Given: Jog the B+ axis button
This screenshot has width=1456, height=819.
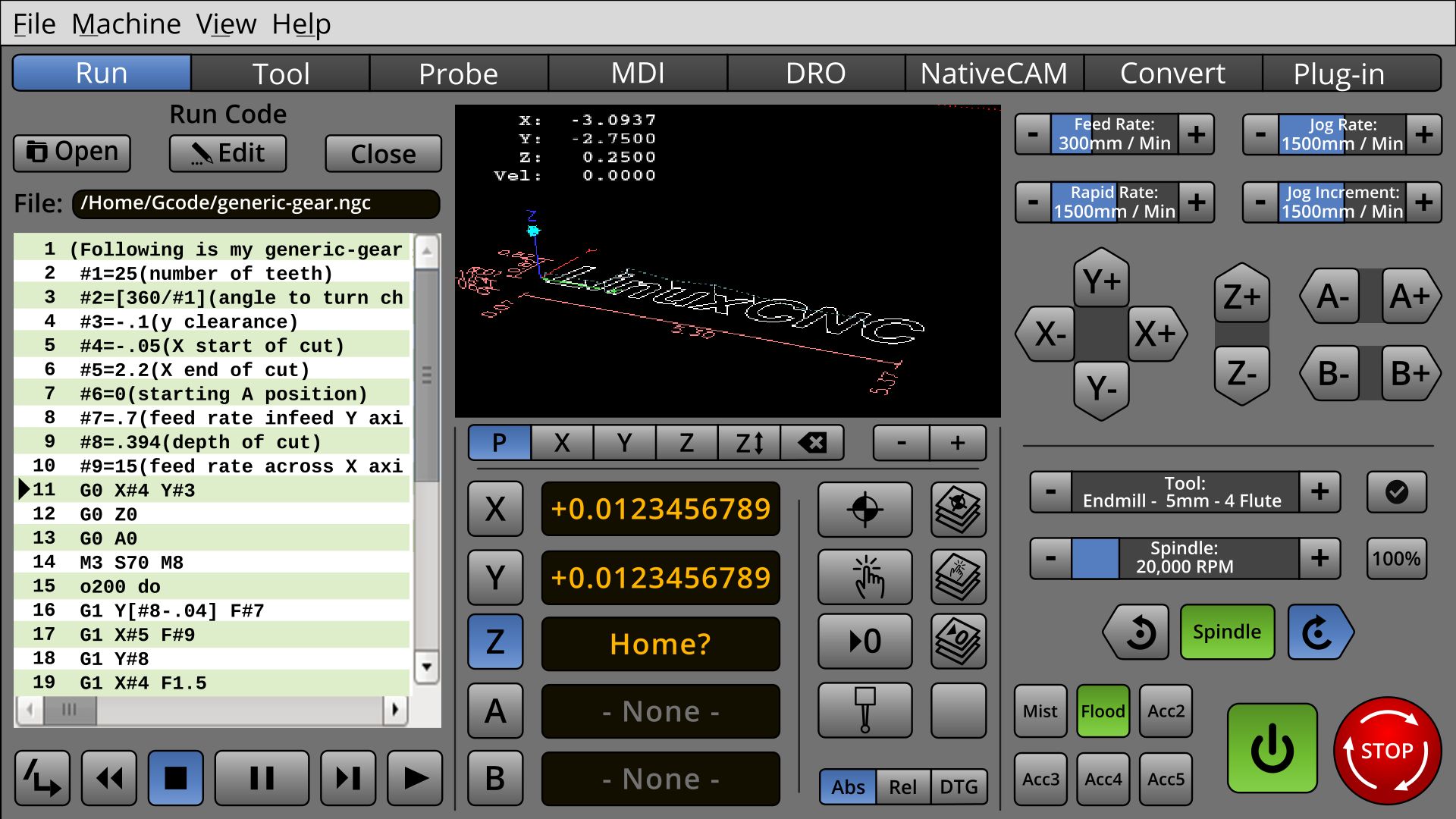Looking at the screenshot, I should 1410,374.
